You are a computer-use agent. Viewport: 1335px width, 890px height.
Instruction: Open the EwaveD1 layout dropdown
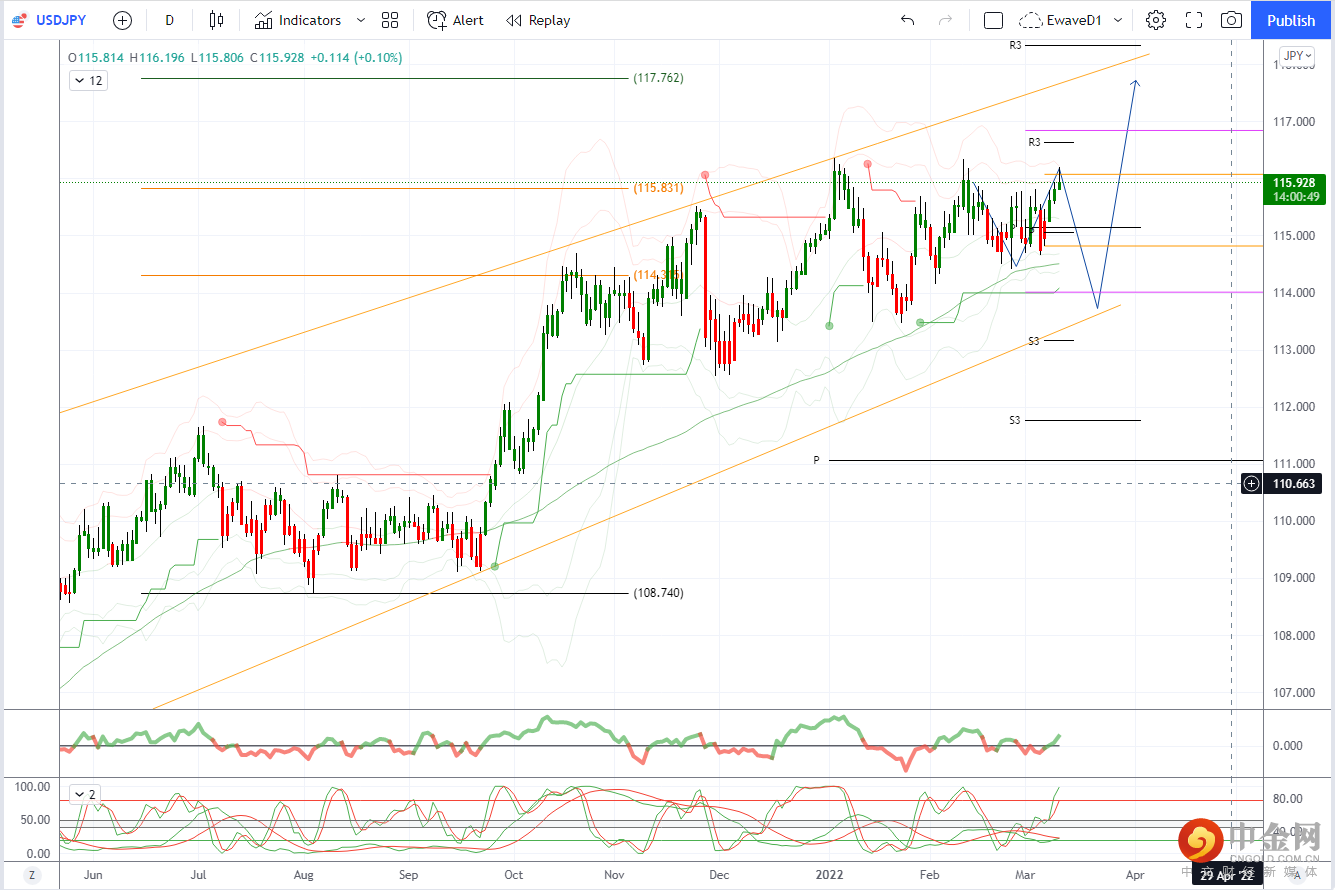[x=1117, y=20]
